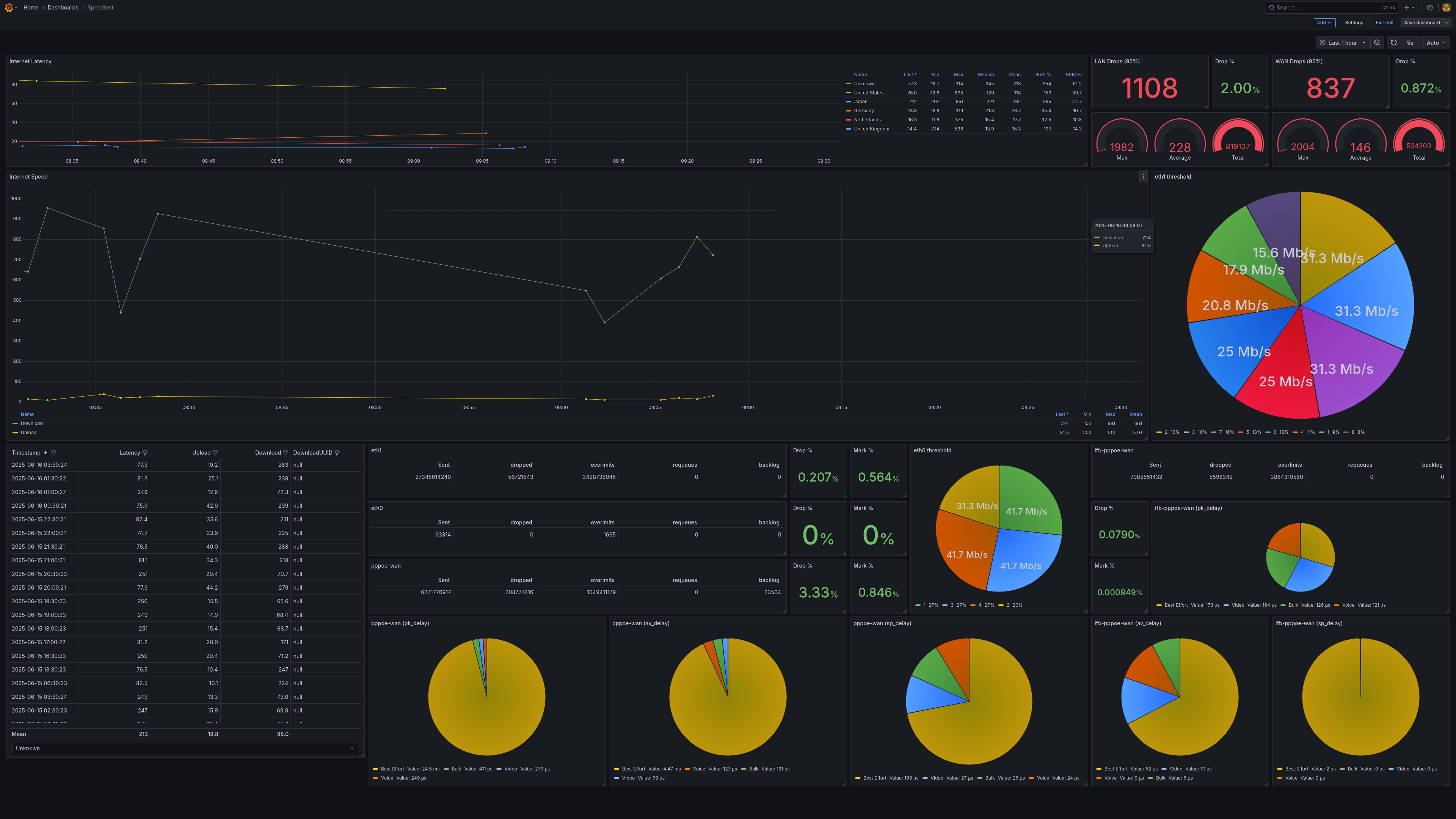Screen dimensions: 1456x819
Task: Click the Timestamp sort descending arrow
Action: click(x=46, y=453)
